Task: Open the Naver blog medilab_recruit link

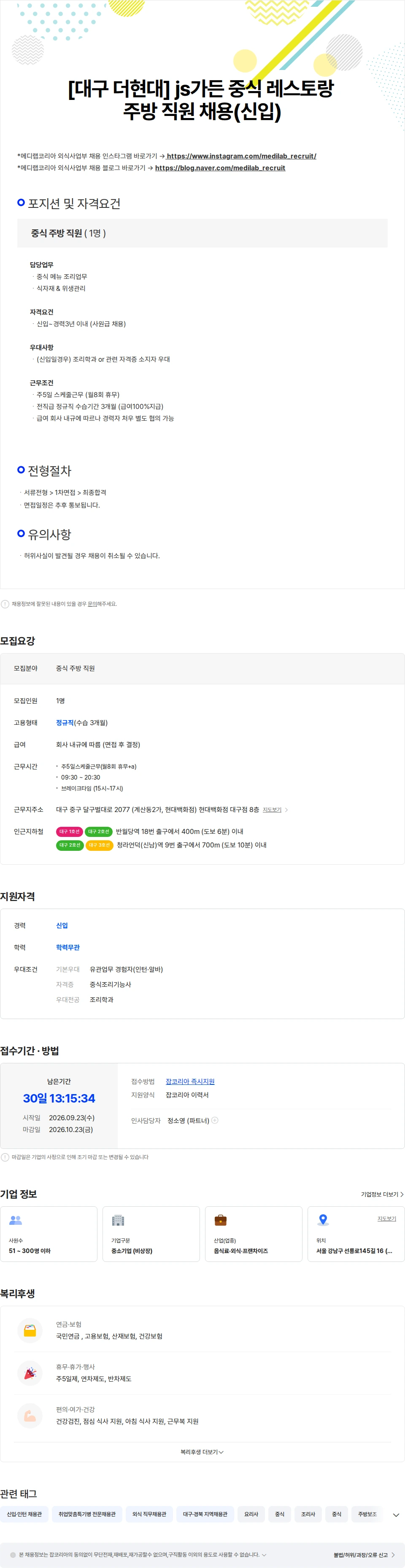Action: (x=220, y=168)
